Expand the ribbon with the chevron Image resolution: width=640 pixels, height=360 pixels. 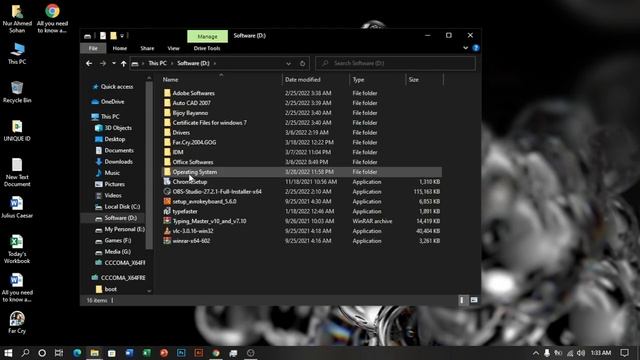click(466, 48)
